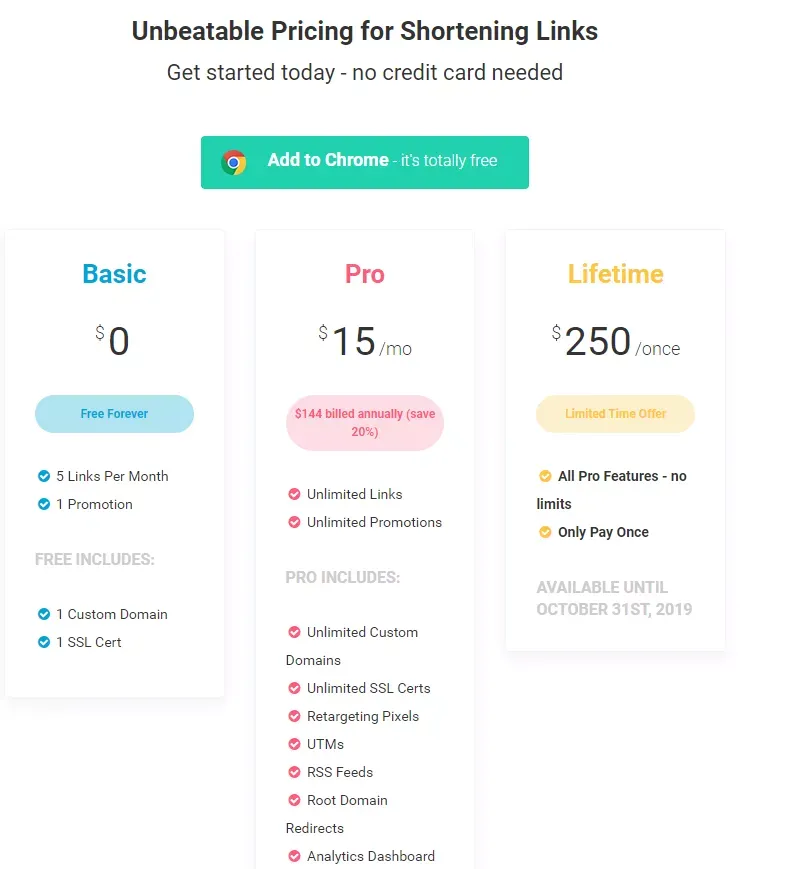Image resolution: width=803 pixels, height=869 pixels.
Task: Click checkmark icon beside Retargeting Pixels
Action: pyautogui.click(x=294, y=716)
